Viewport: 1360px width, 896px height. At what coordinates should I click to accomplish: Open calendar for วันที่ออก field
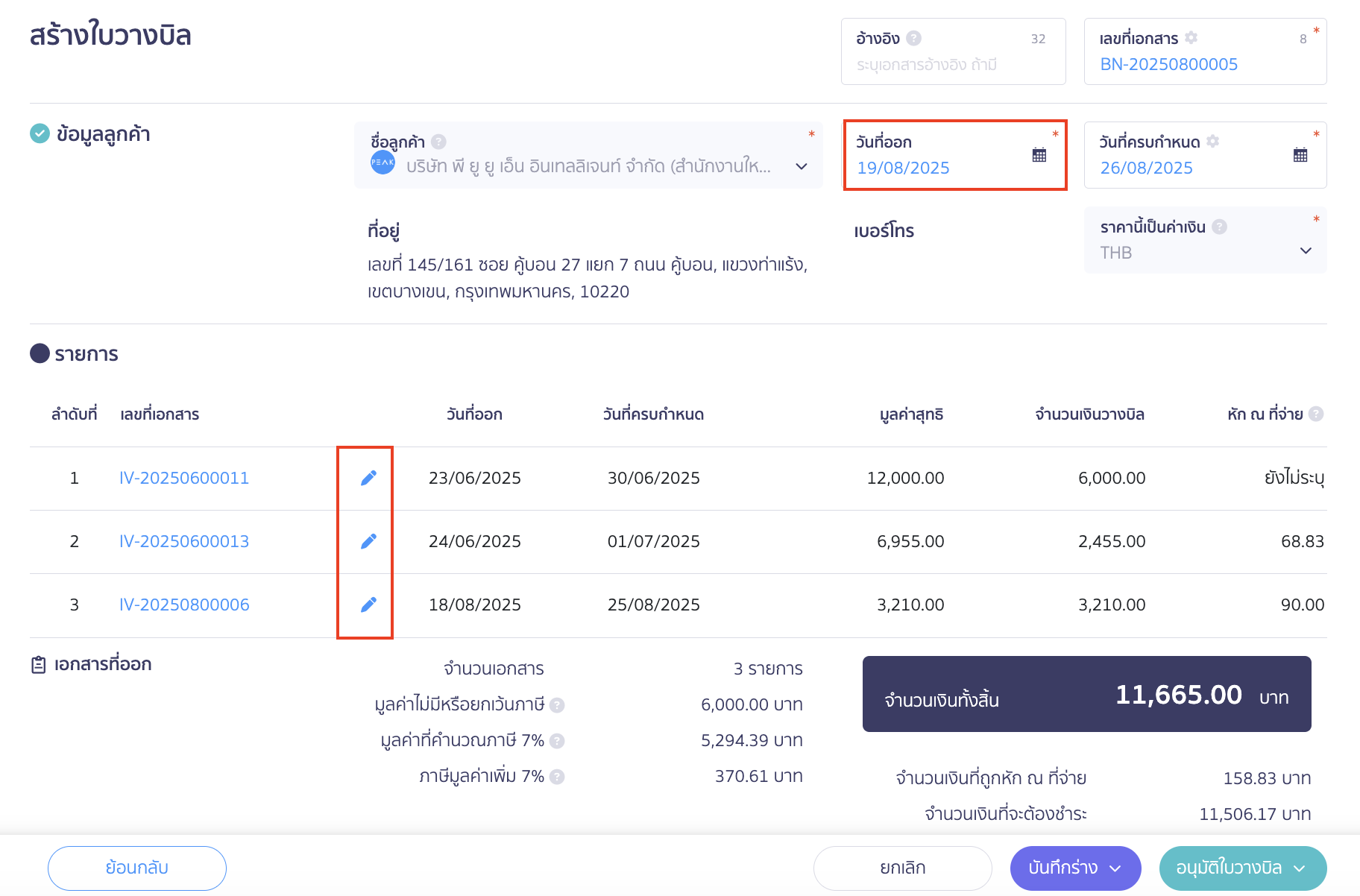[1039, 154]
